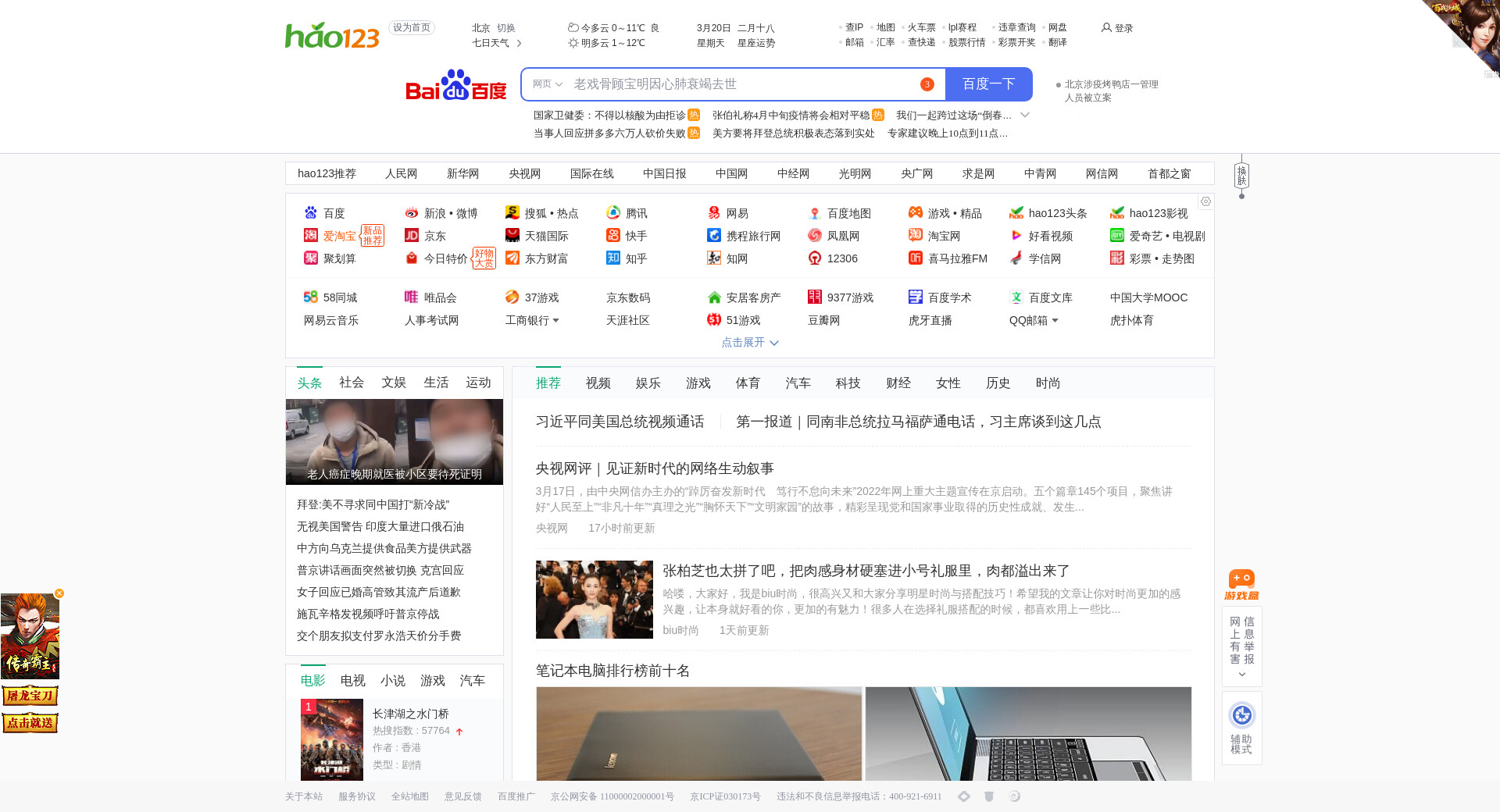Close the floating game ad on left
The width and height of the screenshot is (1500, 812).
pos(59,593)
